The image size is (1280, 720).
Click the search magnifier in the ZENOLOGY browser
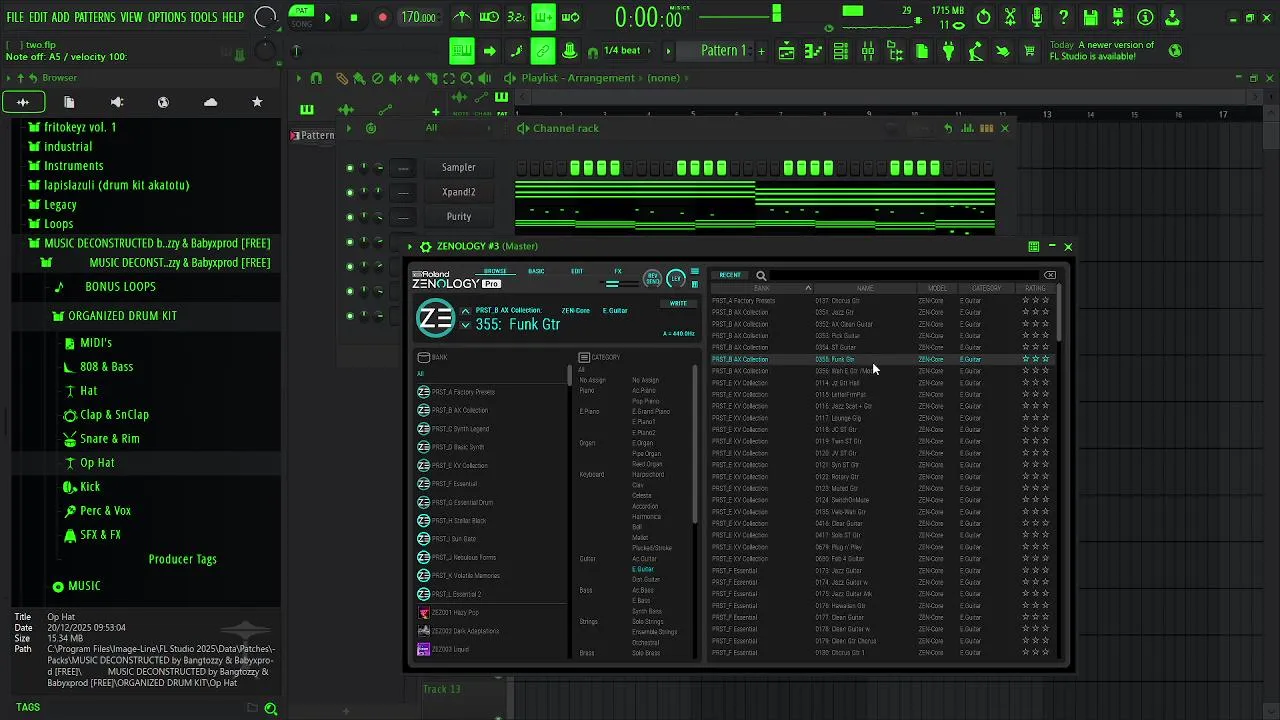[761, 275]
